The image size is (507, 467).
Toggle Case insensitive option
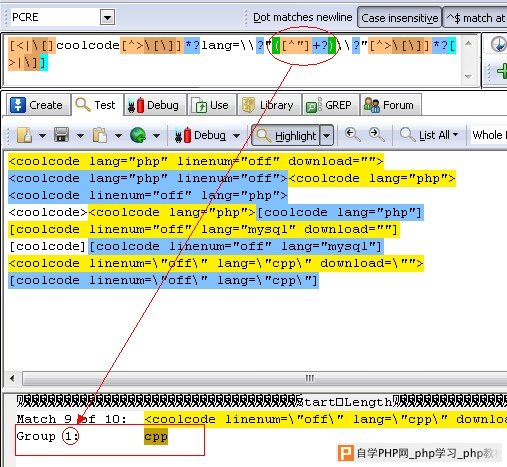399,18
